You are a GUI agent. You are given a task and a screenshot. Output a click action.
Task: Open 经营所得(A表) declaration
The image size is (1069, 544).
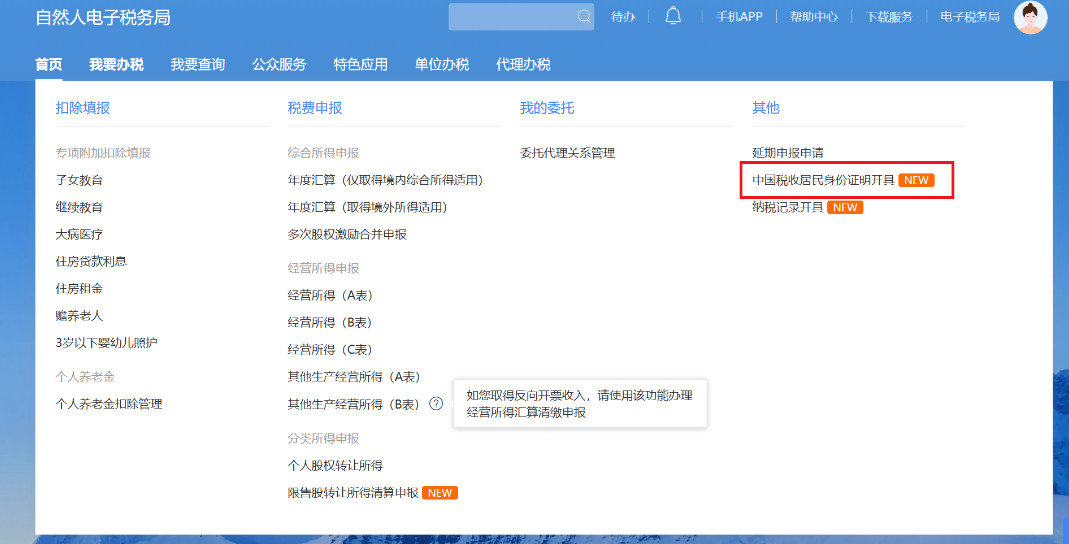pos(330,295)
